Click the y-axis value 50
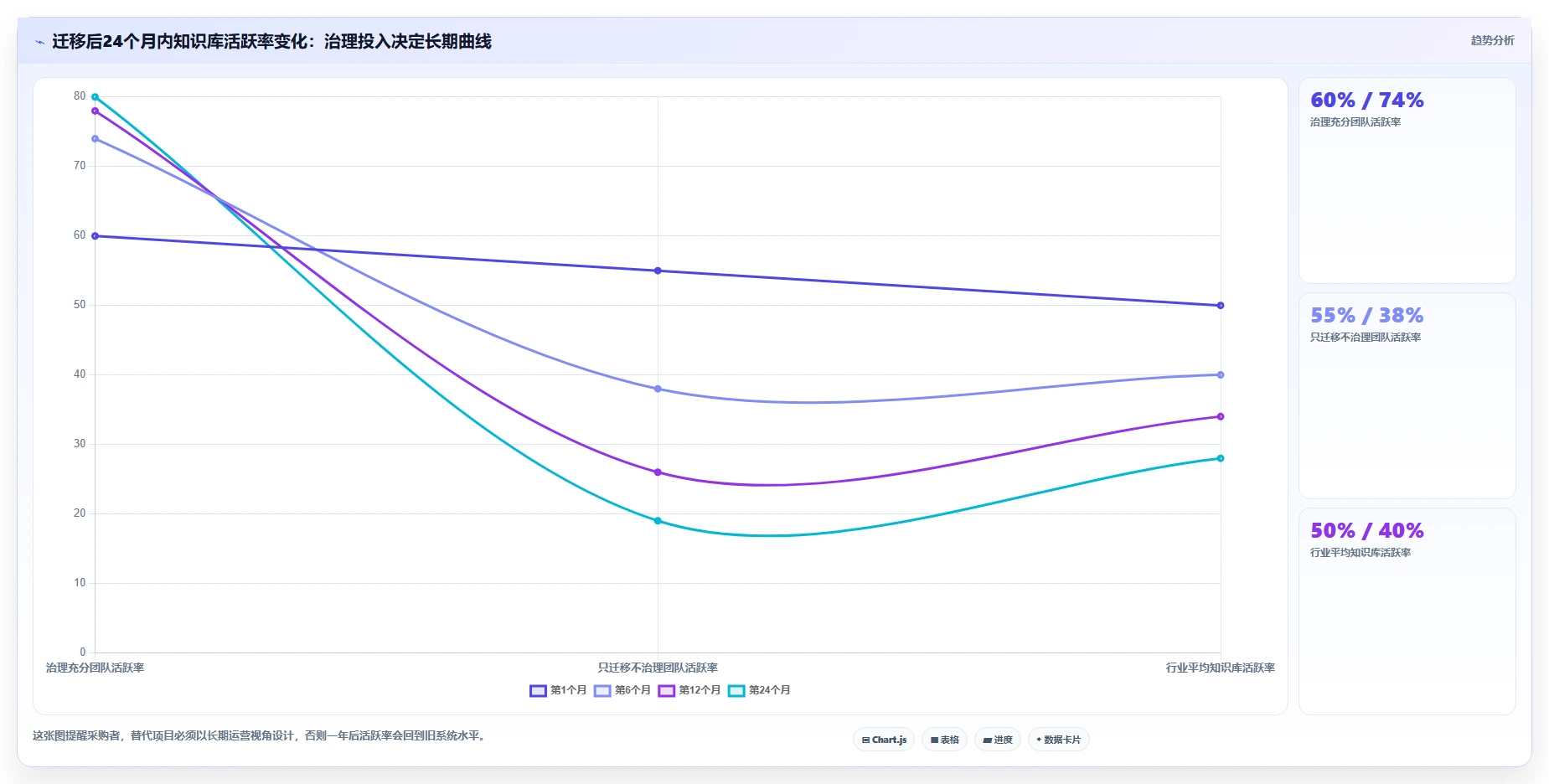The width and height of the screenshot is (1549, 784). click(80, 305)
